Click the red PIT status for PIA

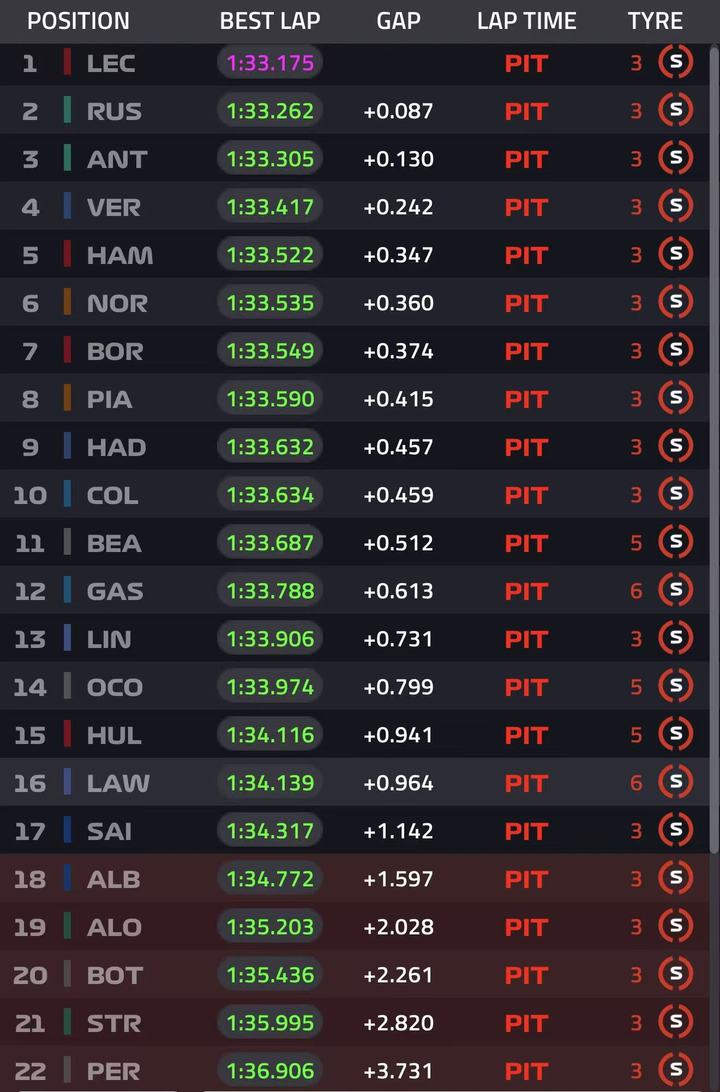coord(526,399)
